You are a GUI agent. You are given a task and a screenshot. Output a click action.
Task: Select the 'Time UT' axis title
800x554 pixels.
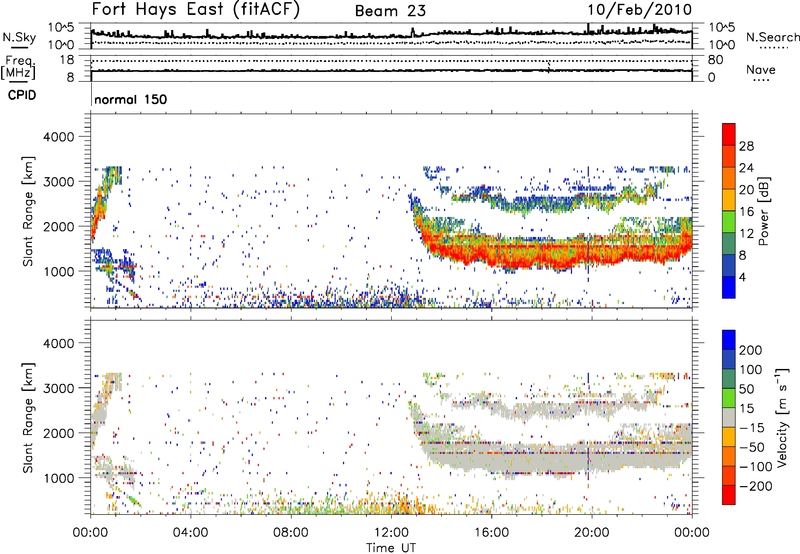(391, 547)
